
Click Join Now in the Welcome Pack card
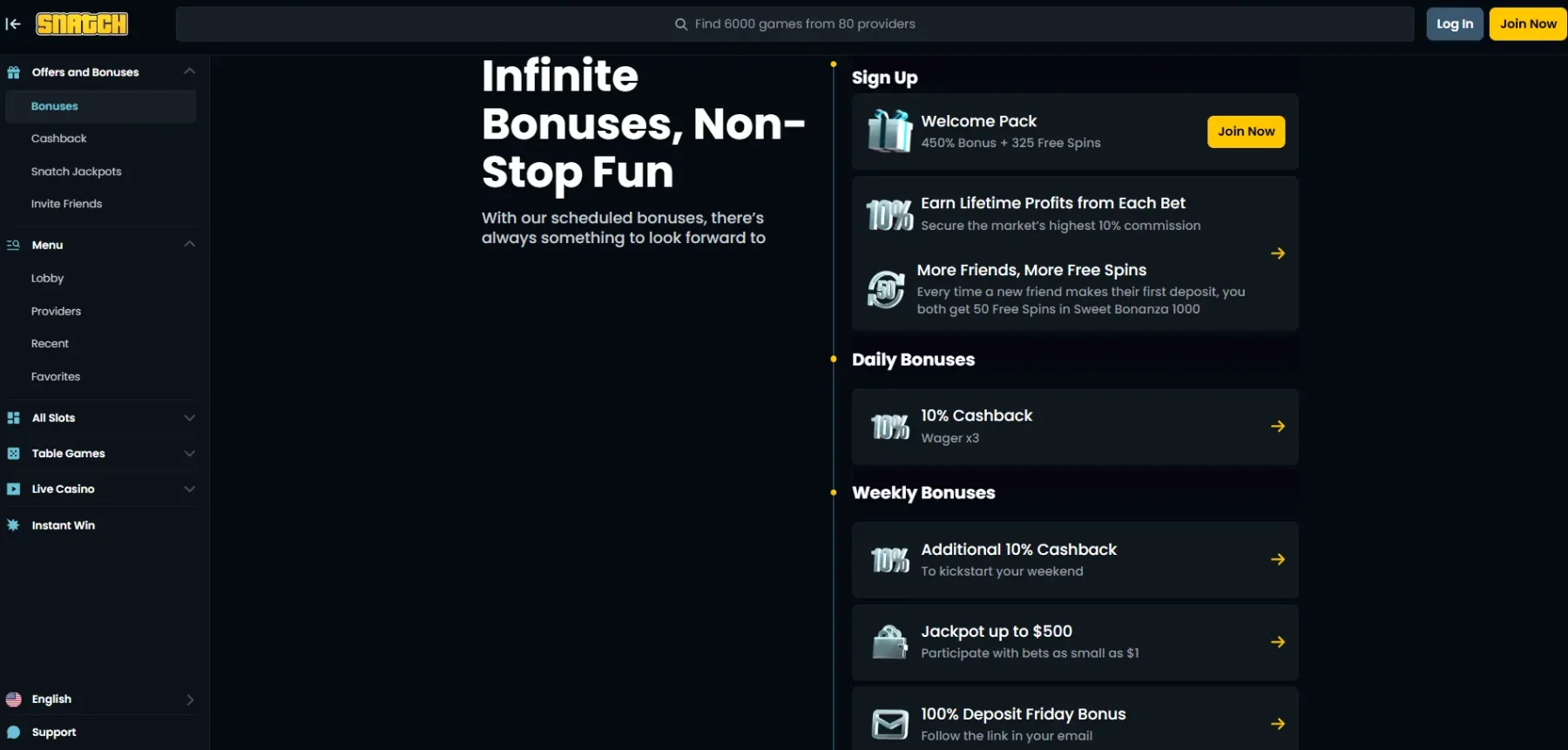point(1245,132)
